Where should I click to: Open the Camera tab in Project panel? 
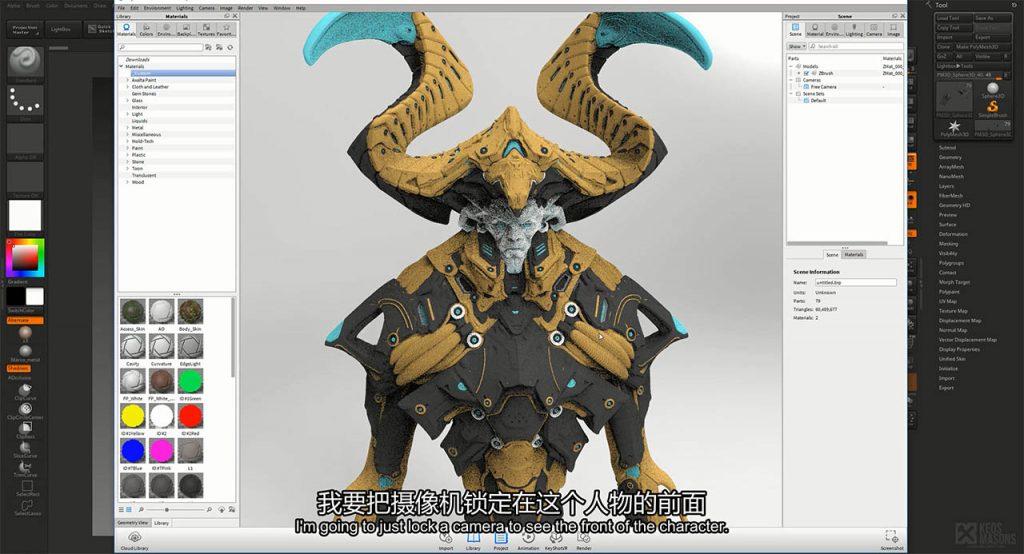(874, 29)
